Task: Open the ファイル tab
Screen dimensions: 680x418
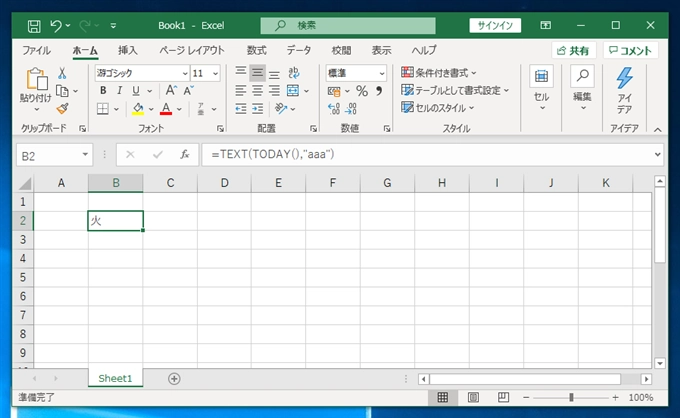Action: (x=36, y=50)
